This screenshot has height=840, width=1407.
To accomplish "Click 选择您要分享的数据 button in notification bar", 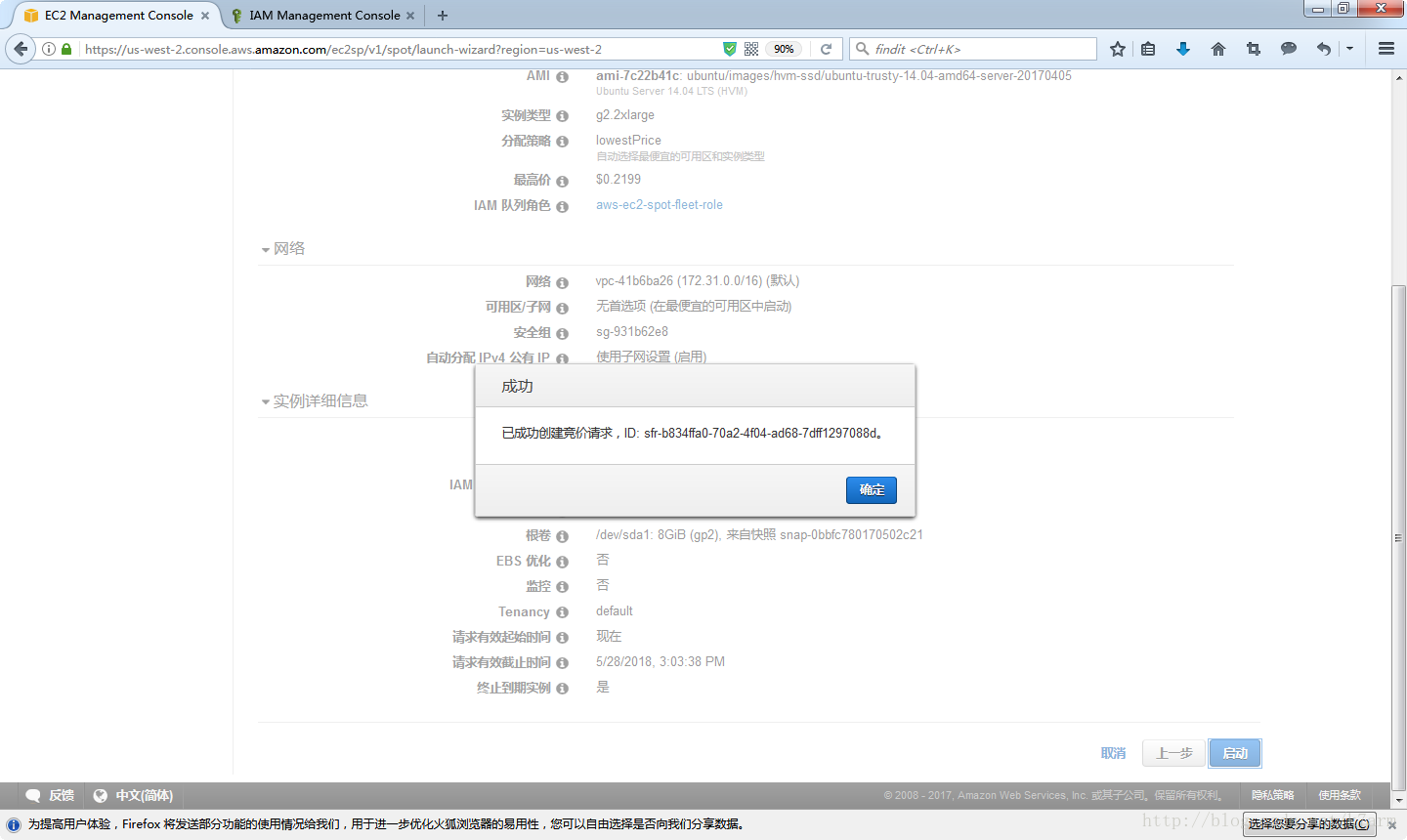I will click(x=1309, y=824).
